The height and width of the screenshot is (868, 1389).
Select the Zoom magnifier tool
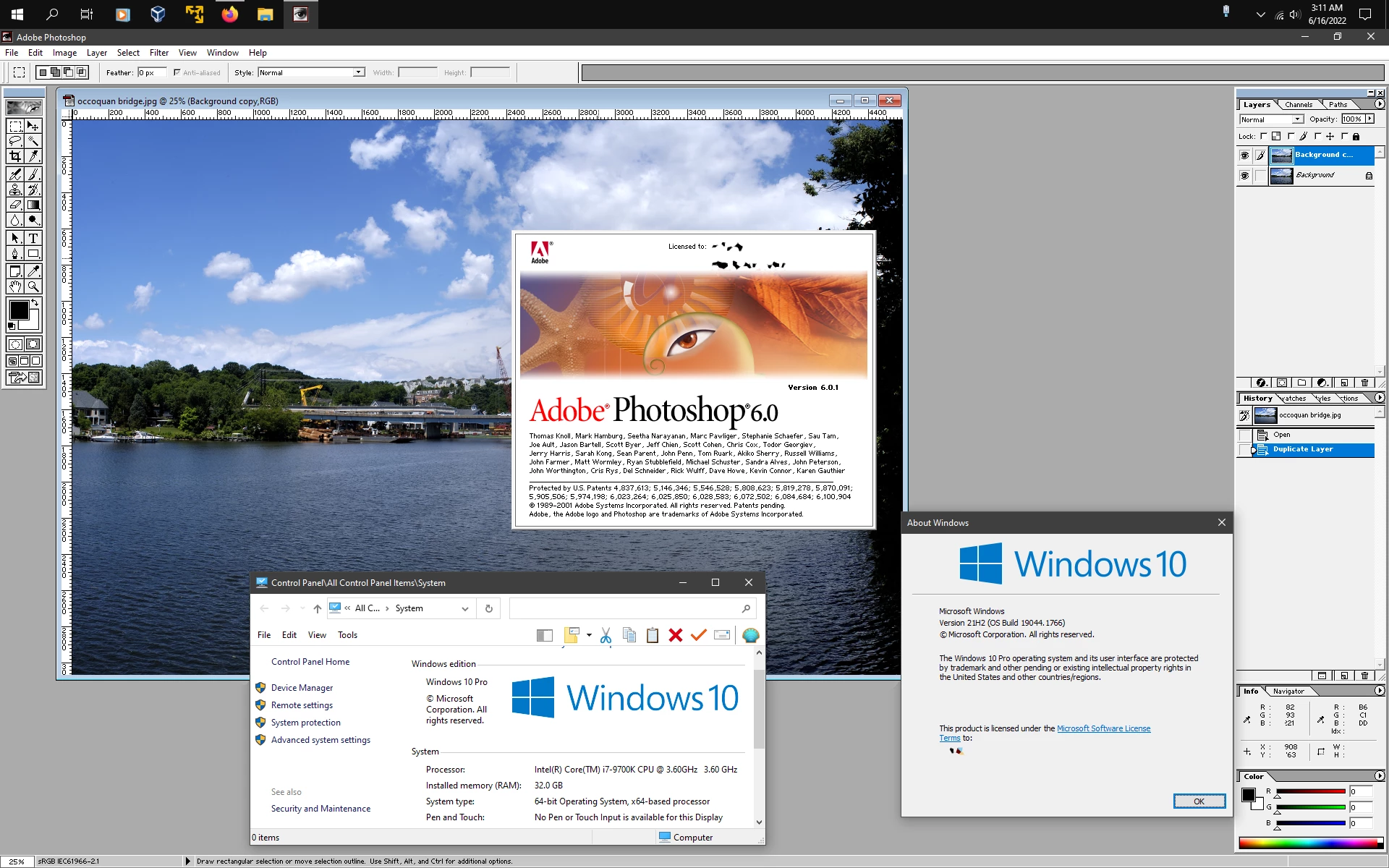33,286
